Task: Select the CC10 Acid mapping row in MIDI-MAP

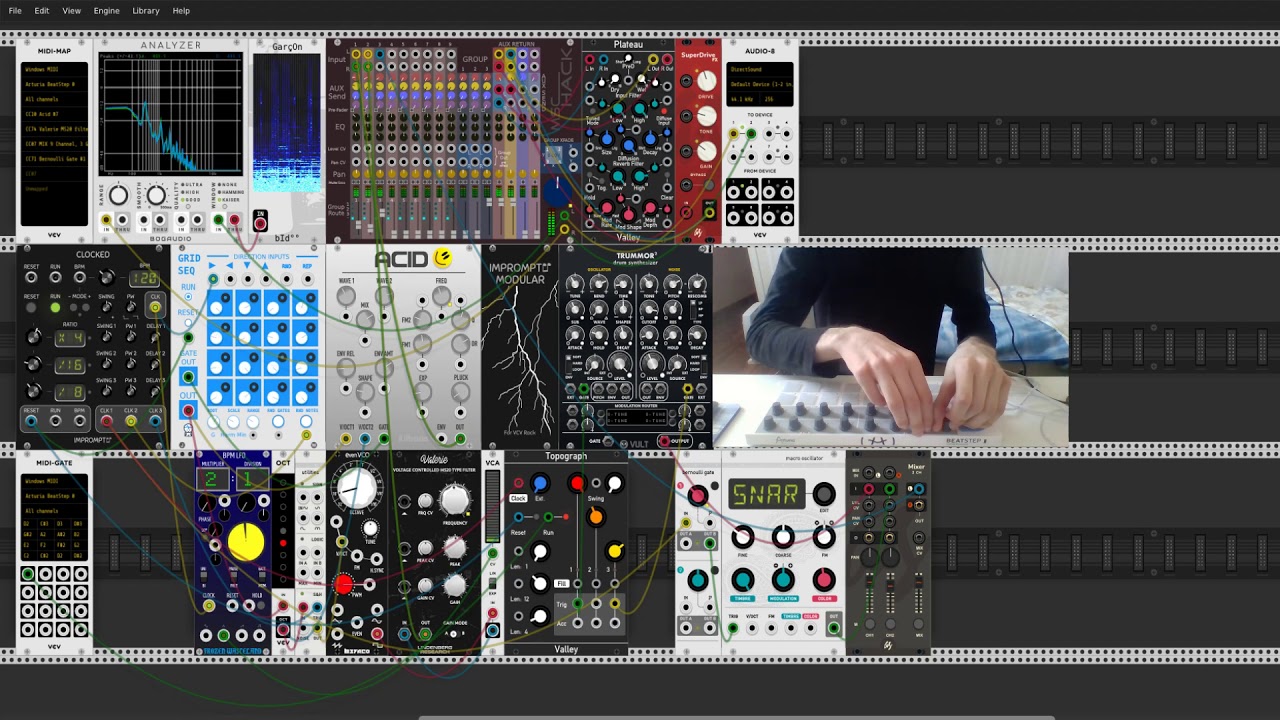Action: 55,115
